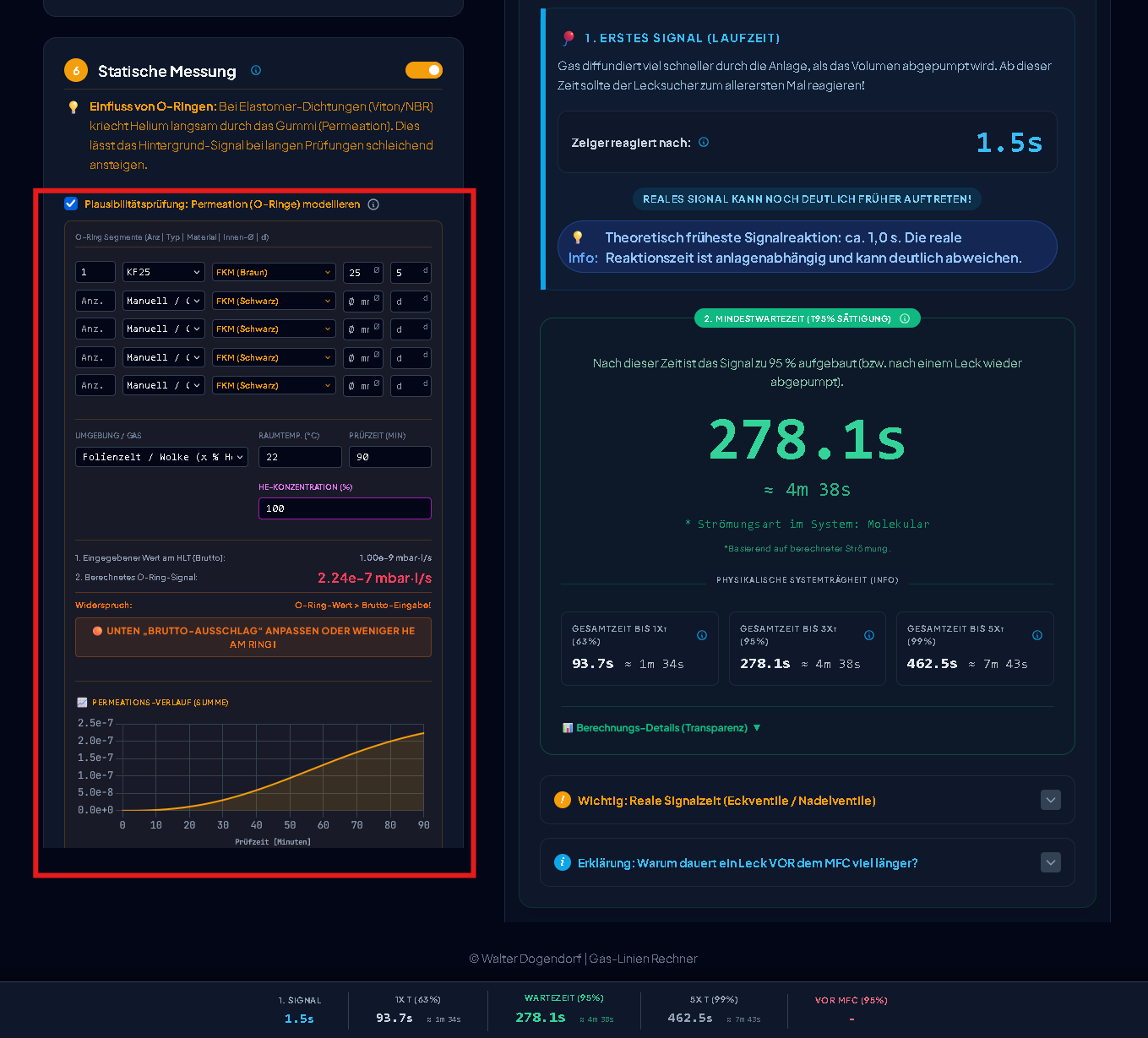Toggle the Statische Messung switch off

424,70
